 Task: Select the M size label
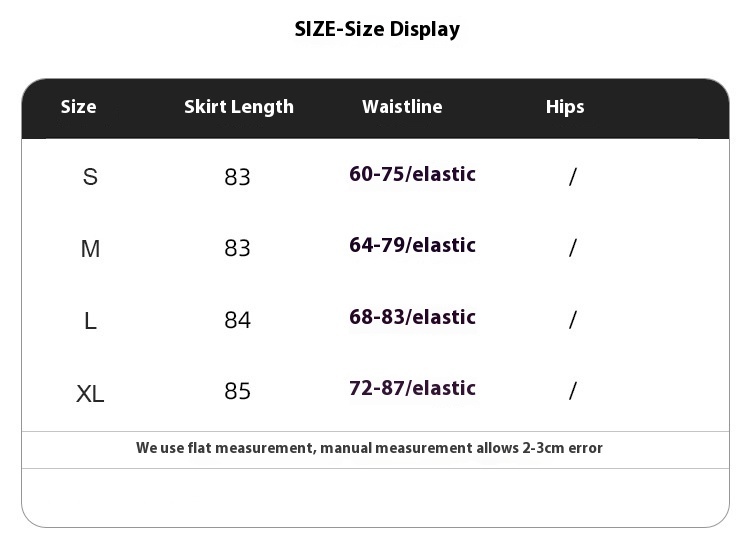(x=90, y=249)
